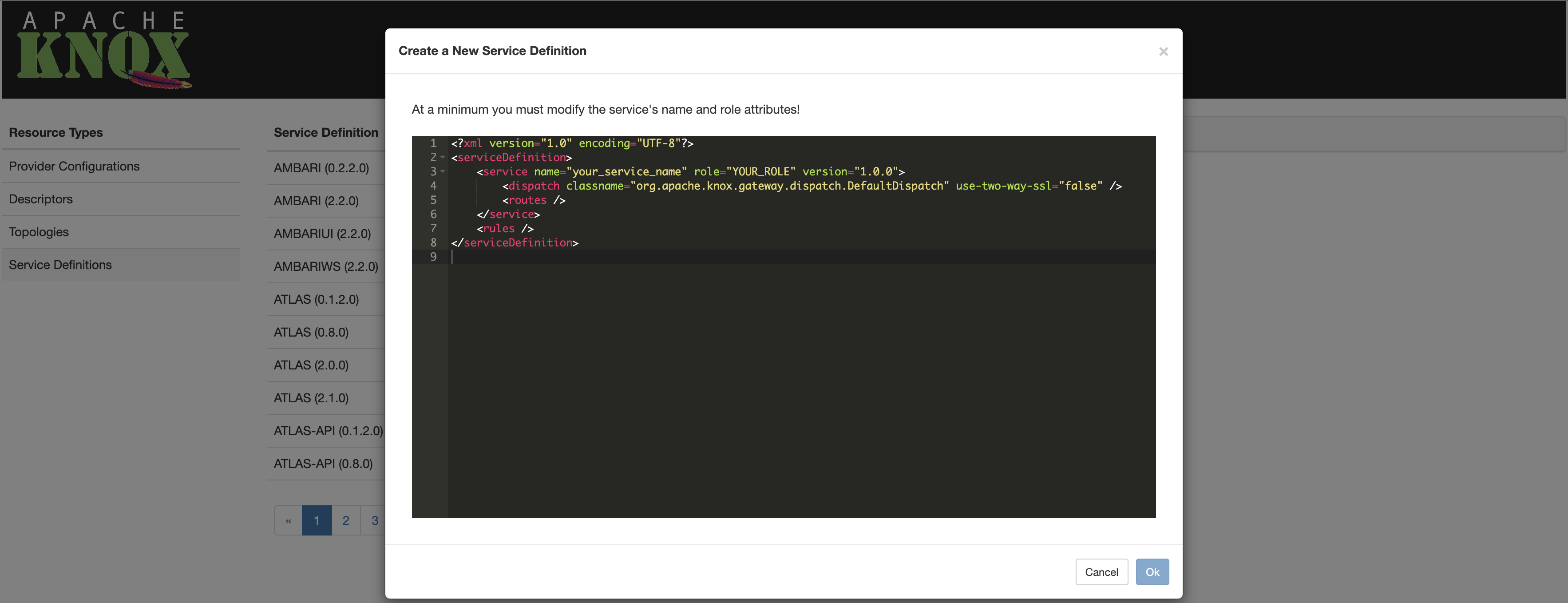Collapse the serviceDefinition element at line 2
The width and height of the screenshot is (1568, 603).
pos(443,158)
